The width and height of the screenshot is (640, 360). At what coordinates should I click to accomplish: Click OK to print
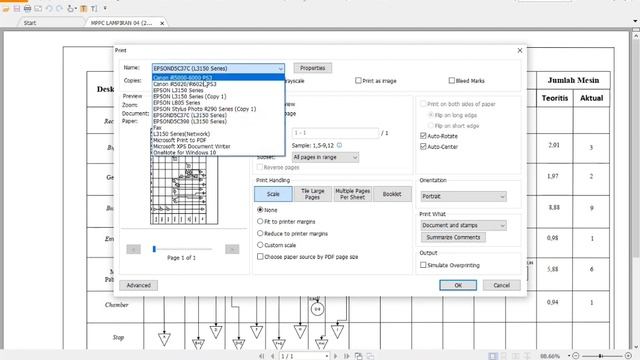tap(458, 285)
